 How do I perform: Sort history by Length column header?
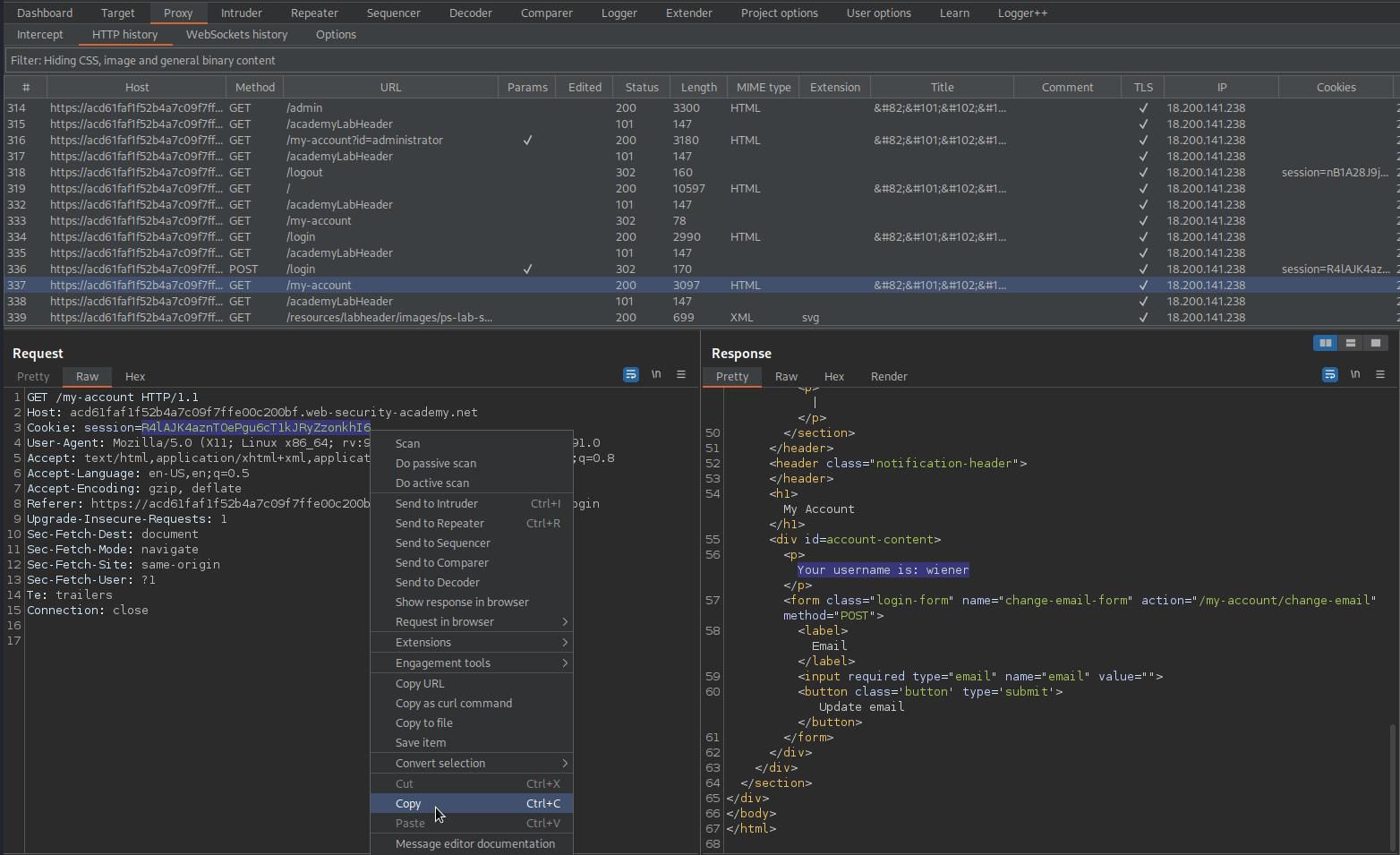click(699, 87)
